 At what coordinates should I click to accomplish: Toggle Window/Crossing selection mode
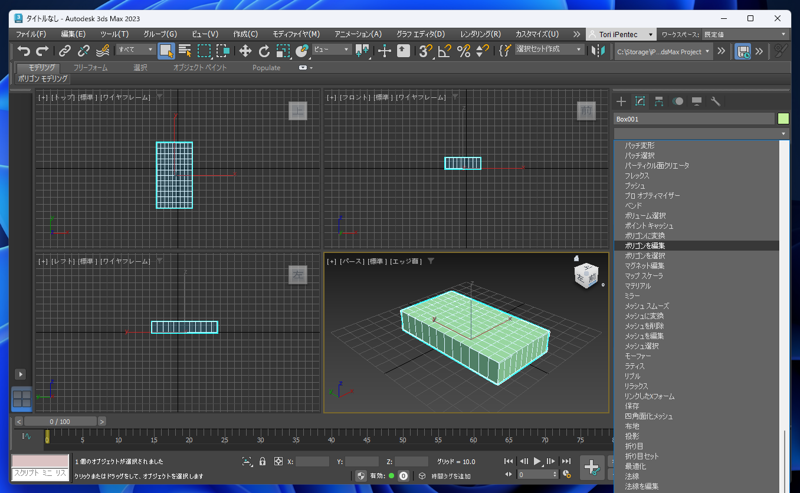point(223,51)
